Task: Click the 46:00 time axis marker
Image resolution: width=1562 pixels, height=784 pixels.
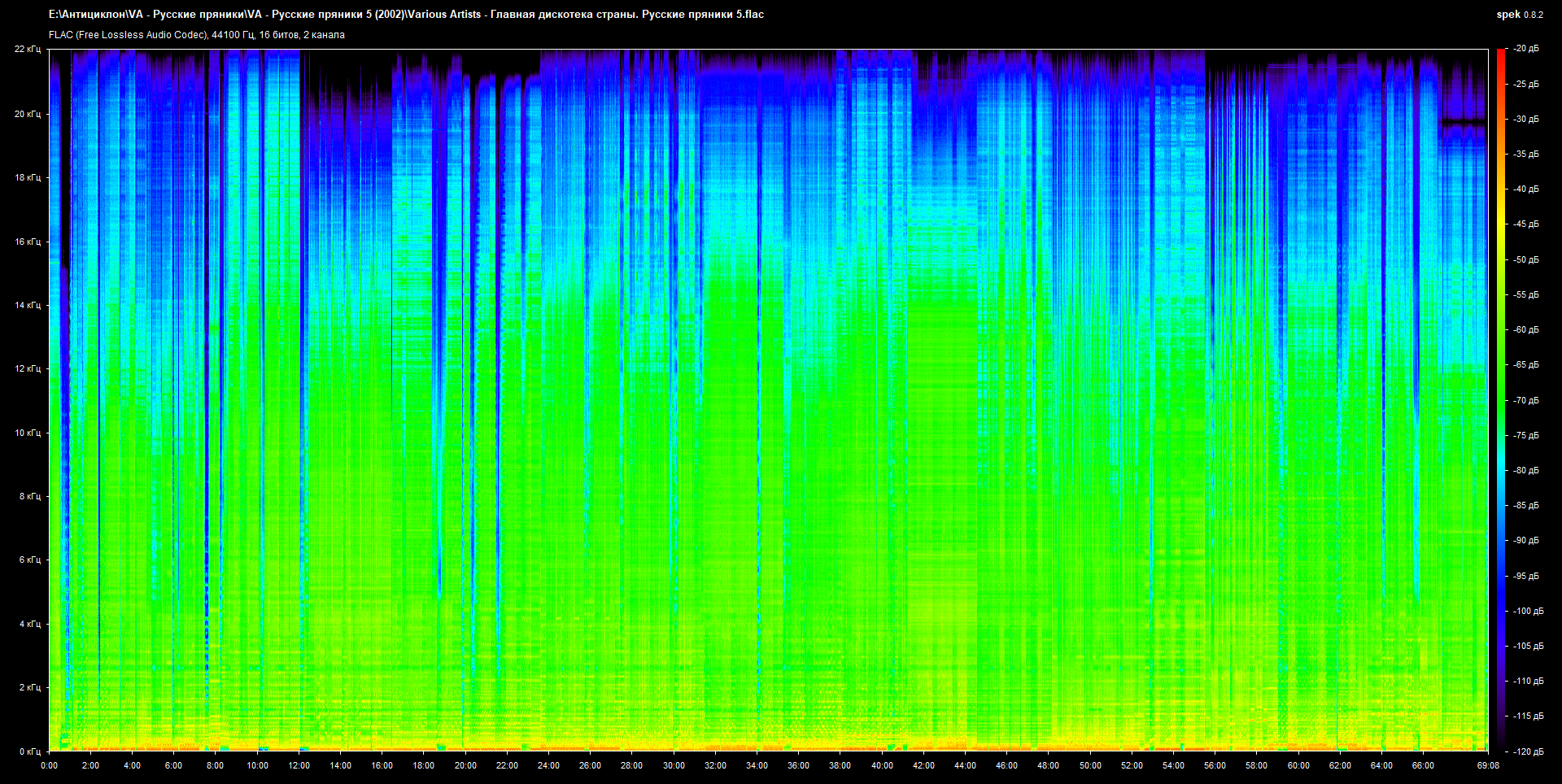Action: pyautogui.click(x=1006, y=765)
